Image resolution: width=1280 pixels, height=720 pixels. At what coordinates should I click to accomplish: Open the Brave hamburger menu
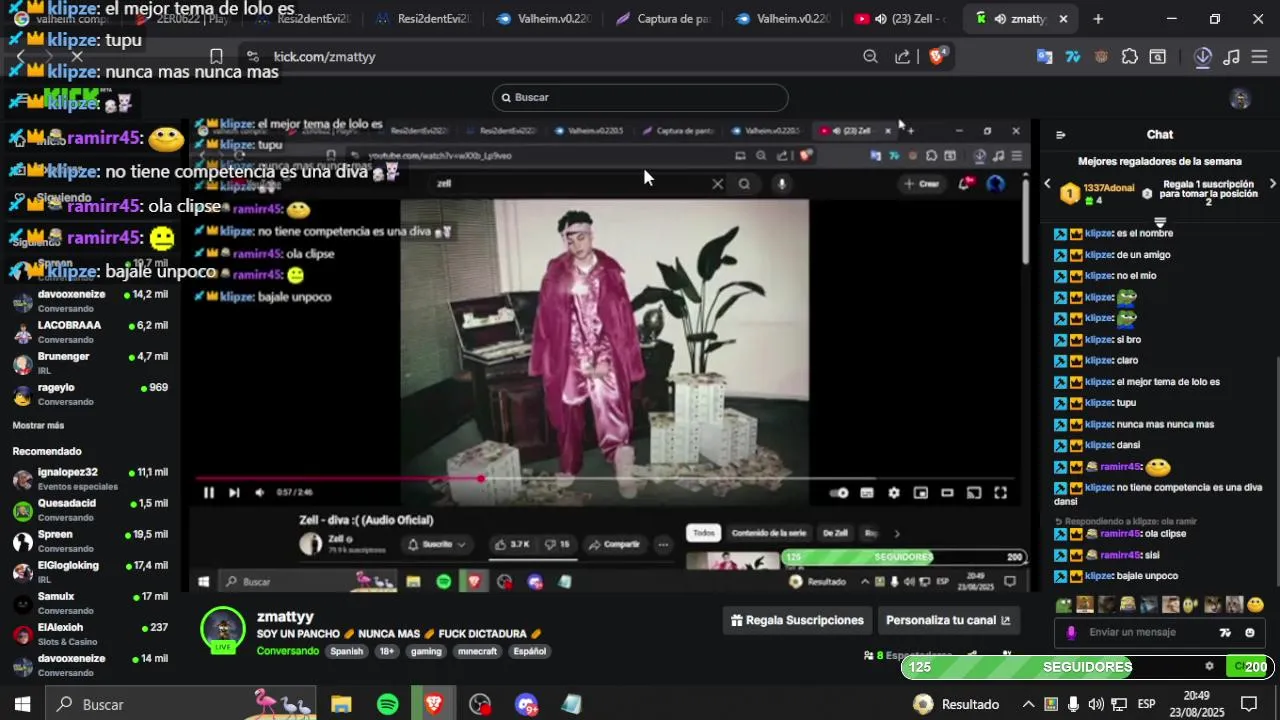pyautogui.click(x=1260, y=57)
